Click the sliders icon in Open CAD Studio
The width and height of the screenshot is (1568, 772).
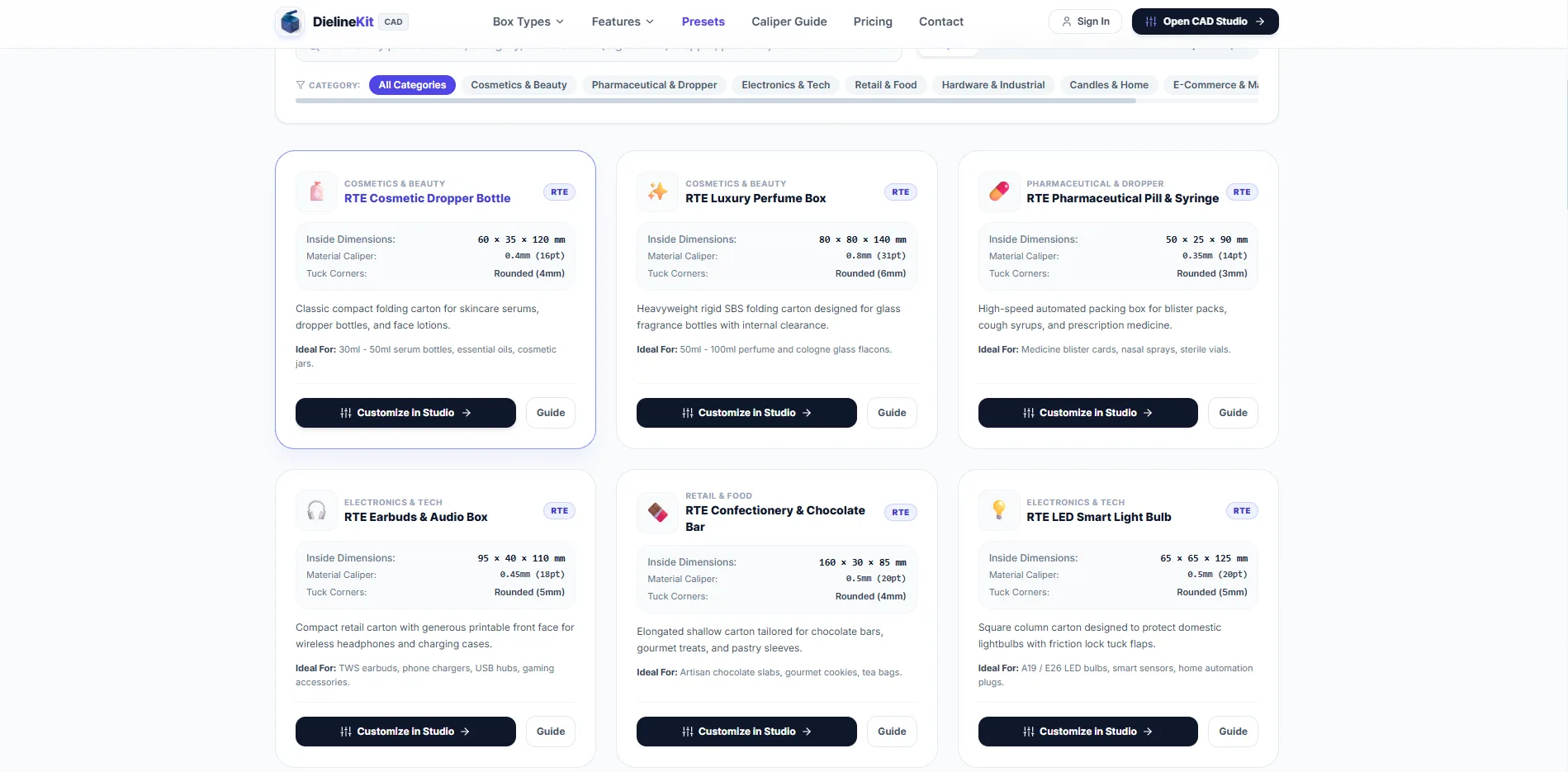tap(1150, 21)
